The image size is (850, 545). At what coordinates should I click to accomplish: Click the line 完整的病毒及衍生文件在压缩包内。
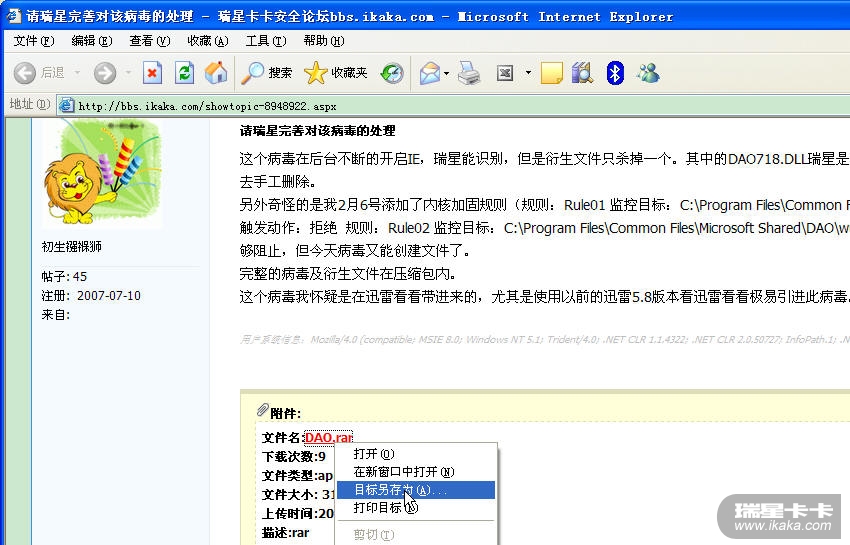tap(348, 274)
